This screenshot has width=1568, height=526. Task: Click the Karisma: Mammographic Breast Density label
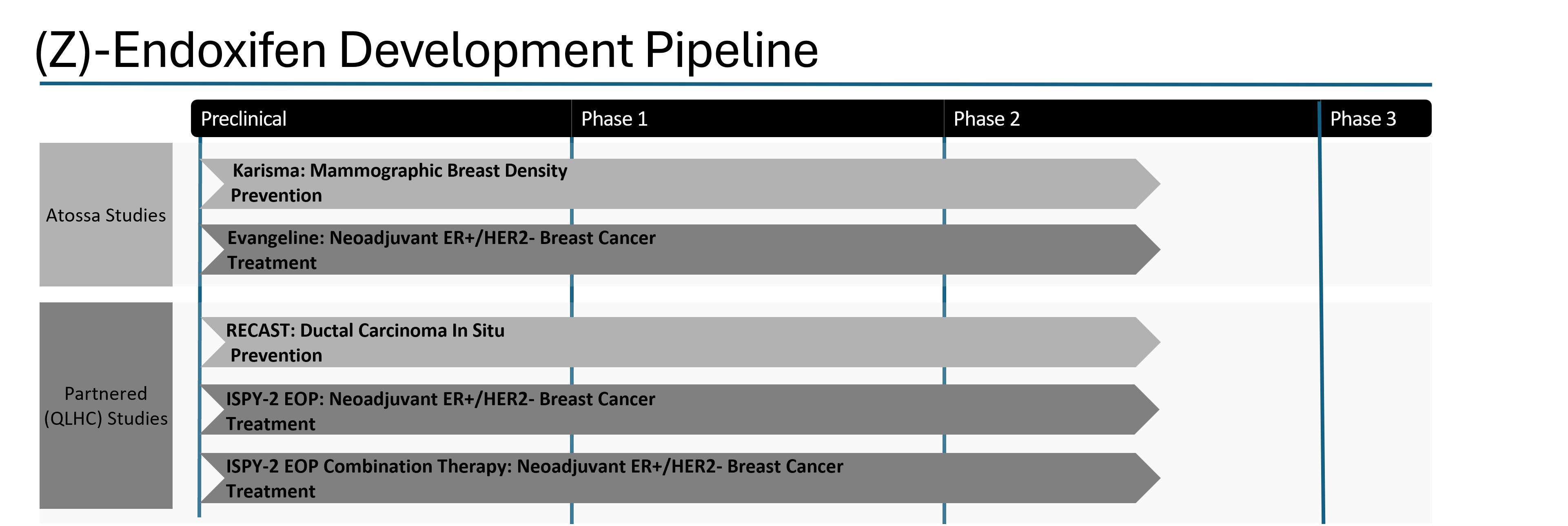pyautogui.click(x=399, y=171)
